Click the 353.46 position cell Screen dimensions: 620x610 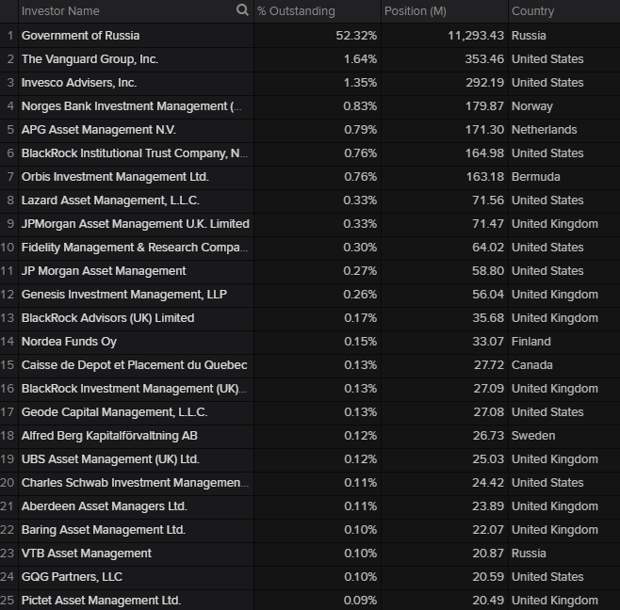(484, 59)
